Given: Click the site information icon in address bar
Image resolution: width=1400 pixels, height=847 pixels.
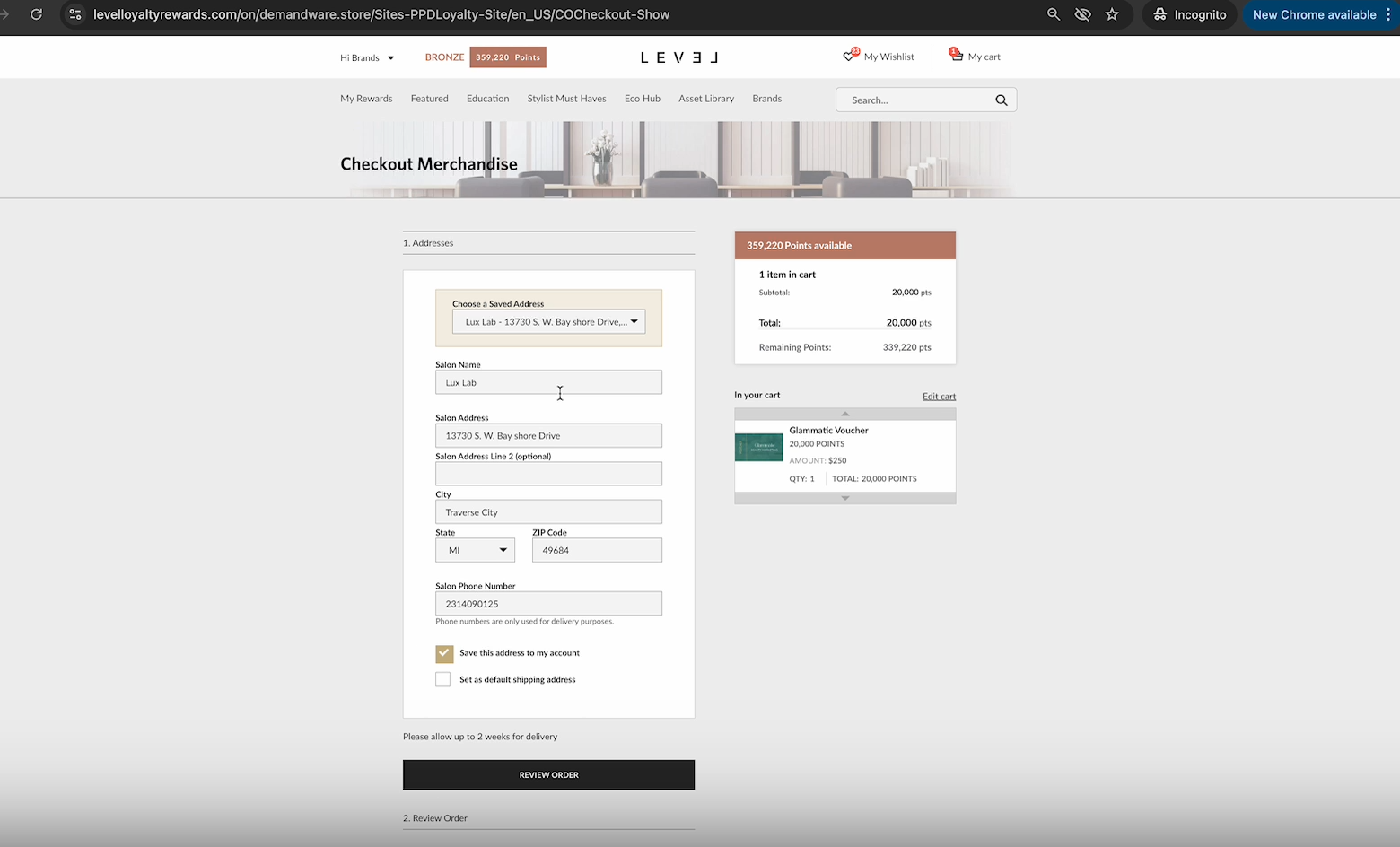Looking at the screenshot, I should pos(75,14).
